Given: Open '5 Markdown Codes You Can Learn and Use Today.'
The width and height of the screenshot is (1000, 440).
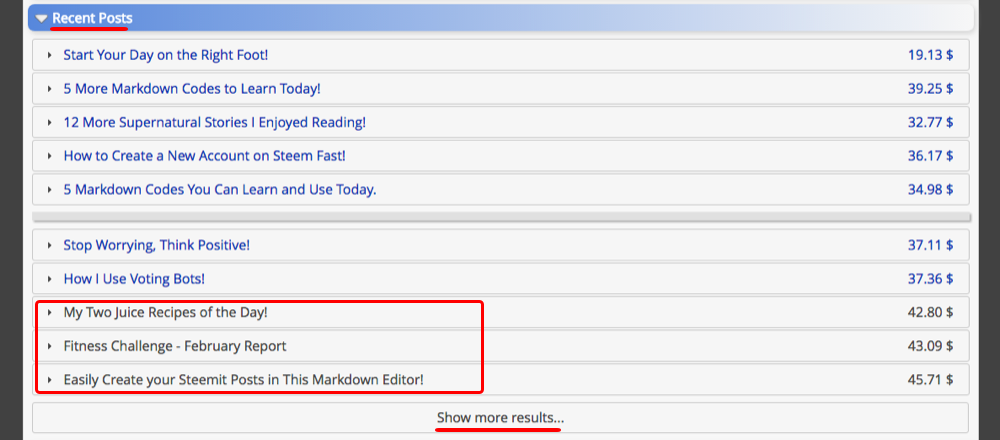Looking at the screenshot, I should [220, 189].
